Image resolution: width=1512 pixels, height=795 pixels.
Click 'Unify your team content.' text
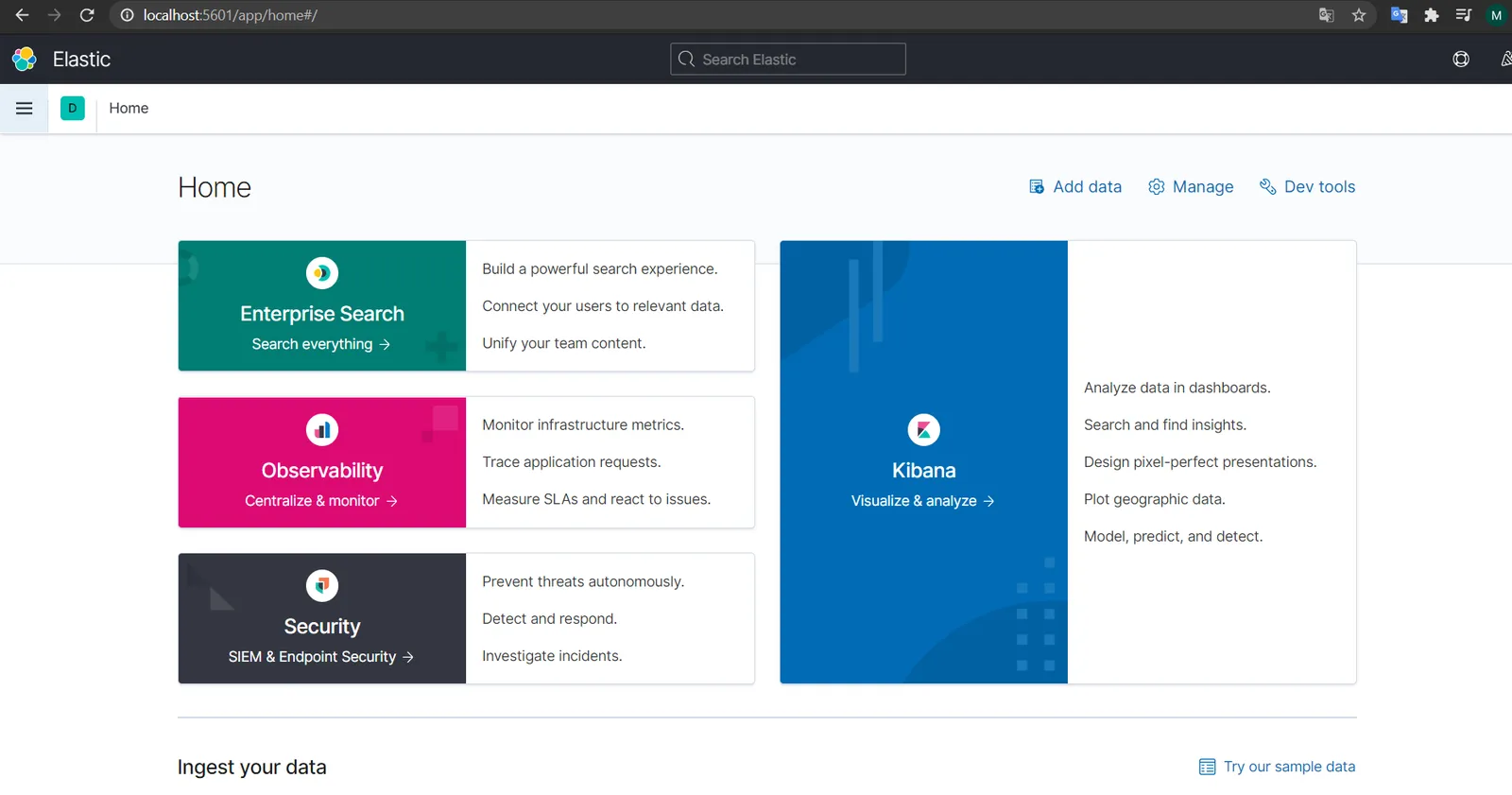tap(564, 343)
